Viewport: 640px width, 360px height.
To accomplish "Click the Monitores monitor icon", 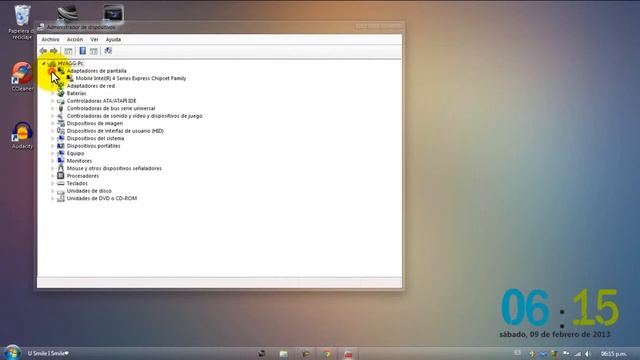I will tap(61, 161).
